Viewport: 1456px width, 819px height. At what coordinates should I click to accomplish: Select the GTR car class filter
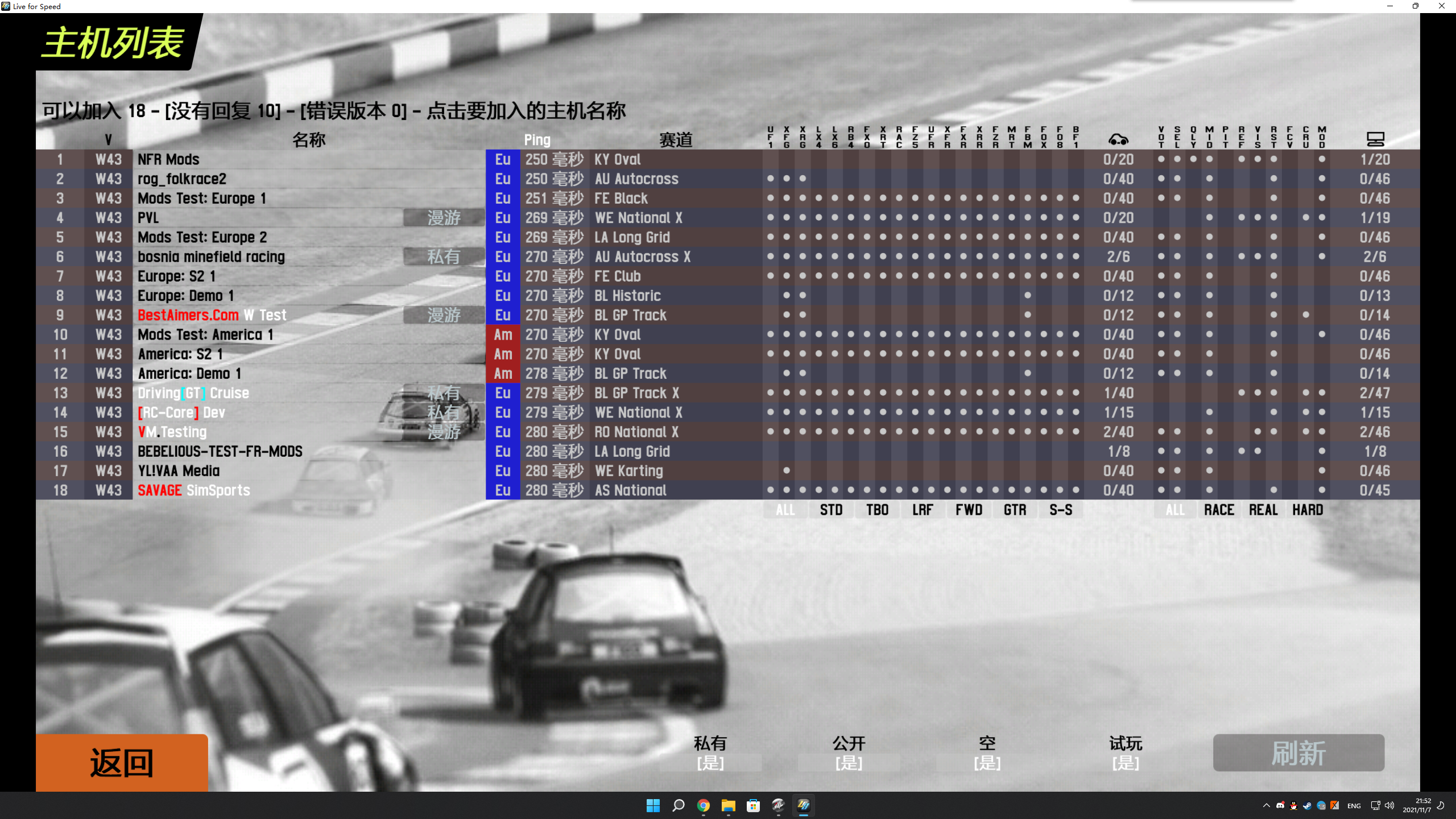(x=1015, y=510)
